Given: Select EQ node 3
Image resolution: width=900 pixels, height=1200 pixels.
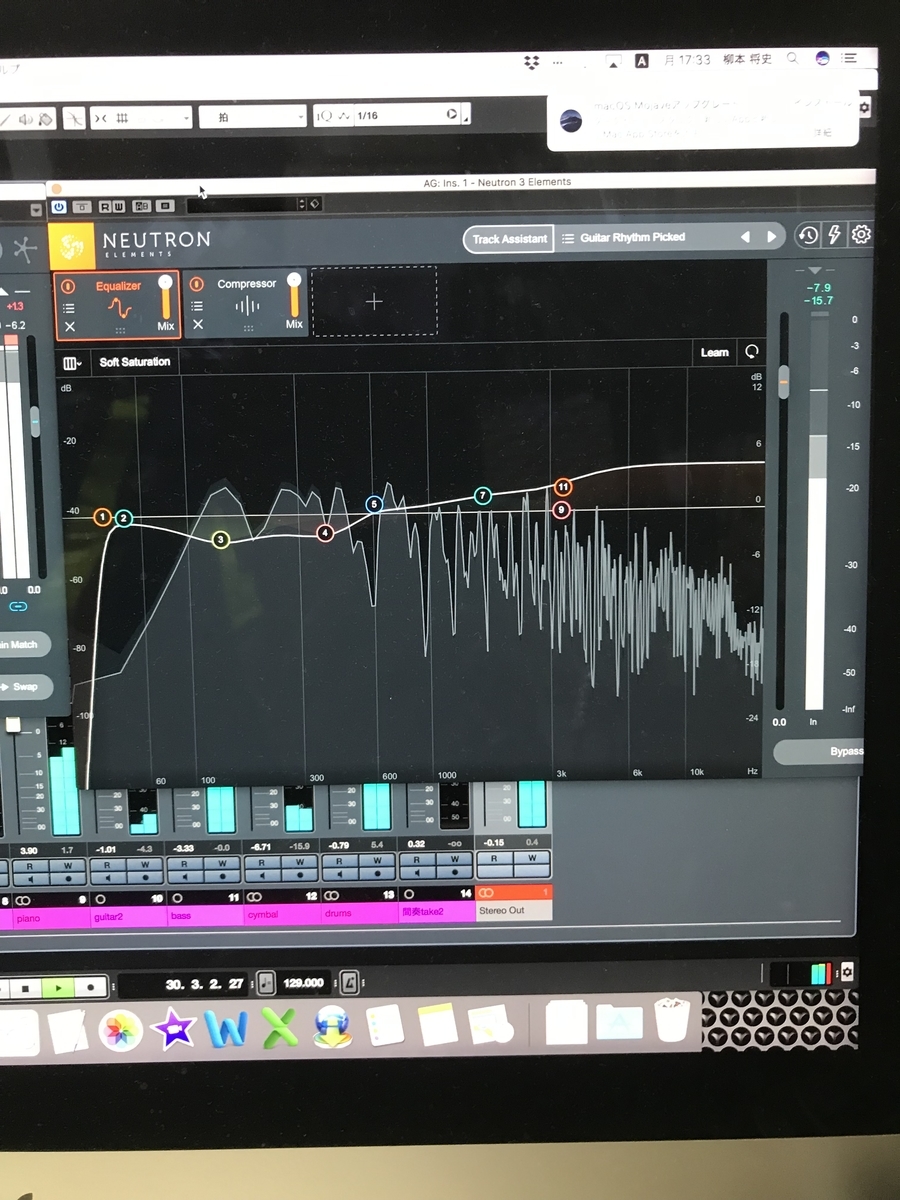Looking at the screenshot, I should (x=221, y=540).
